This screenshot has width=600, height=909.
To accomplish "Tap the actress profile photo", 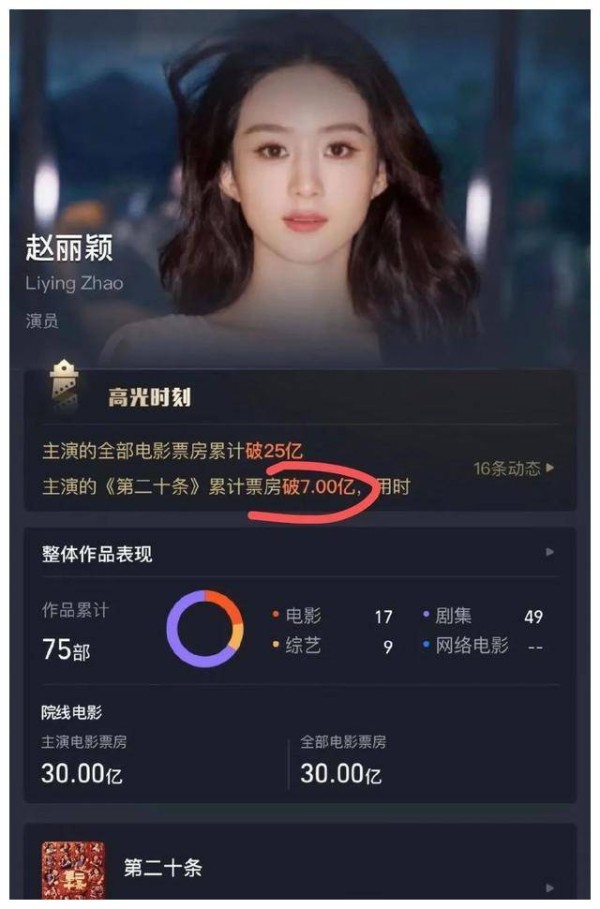I will pyautogui.click(x=300, y=188).
